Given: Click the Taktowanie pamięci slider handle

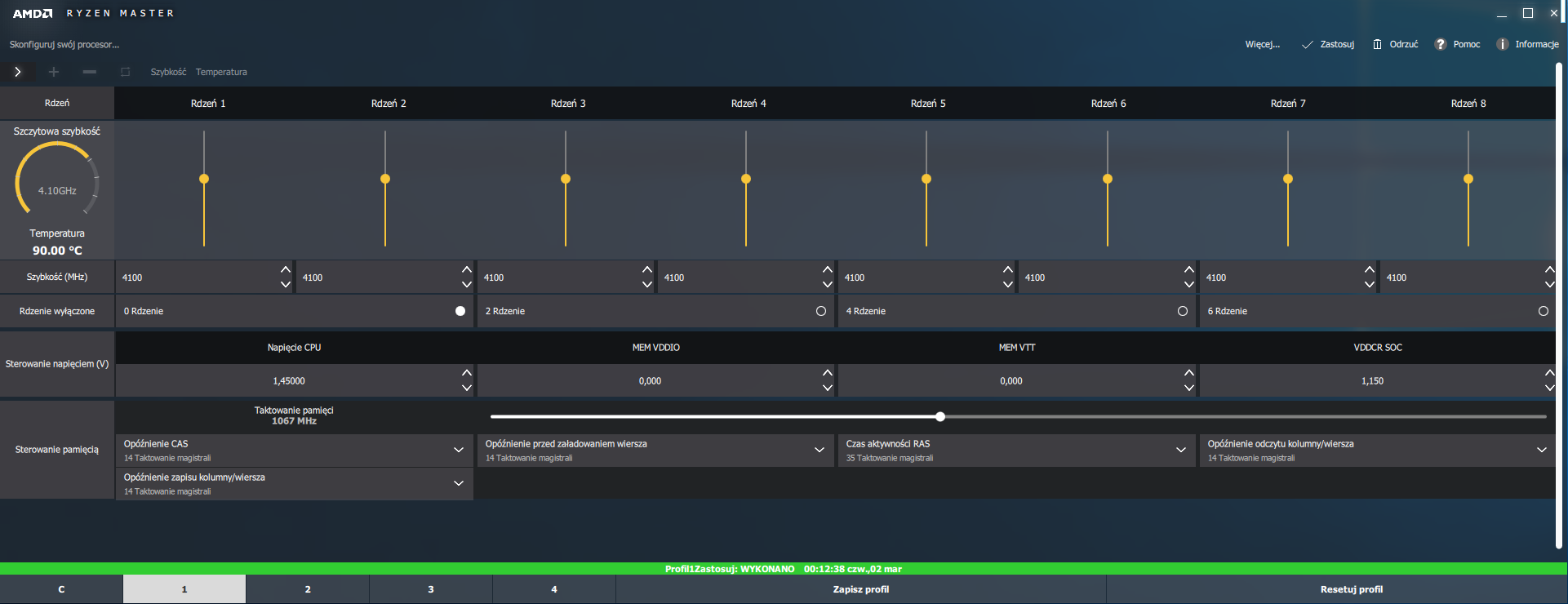Looking at the screenshot, I should (940, 416).
